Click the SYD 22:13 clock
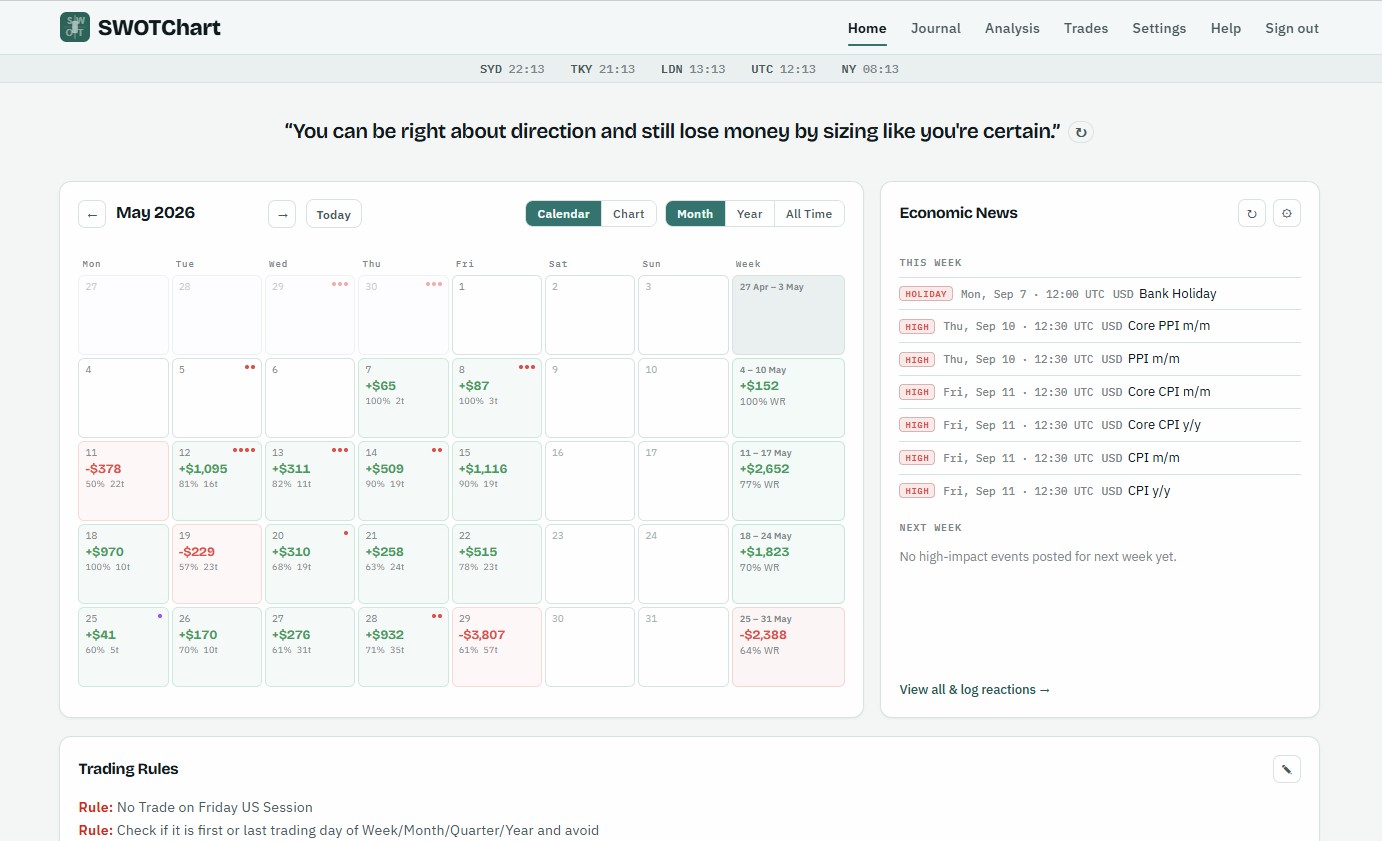 [512, 69]
